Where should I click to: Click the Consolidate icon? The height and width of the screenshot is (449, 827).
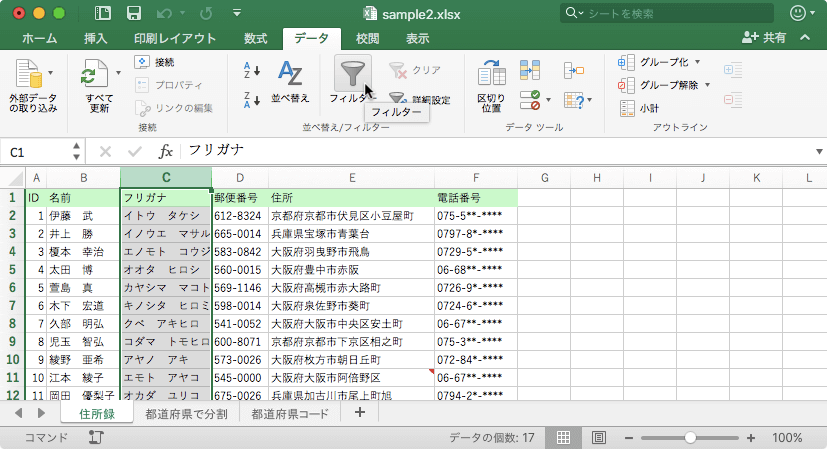[x=574, y=70]
